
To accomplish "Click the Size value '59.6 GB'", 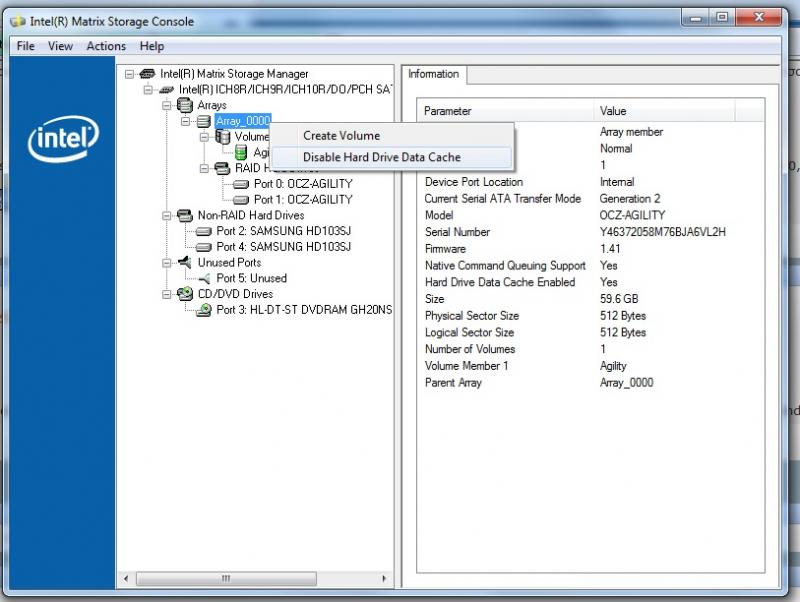I will tap(619, 299).
